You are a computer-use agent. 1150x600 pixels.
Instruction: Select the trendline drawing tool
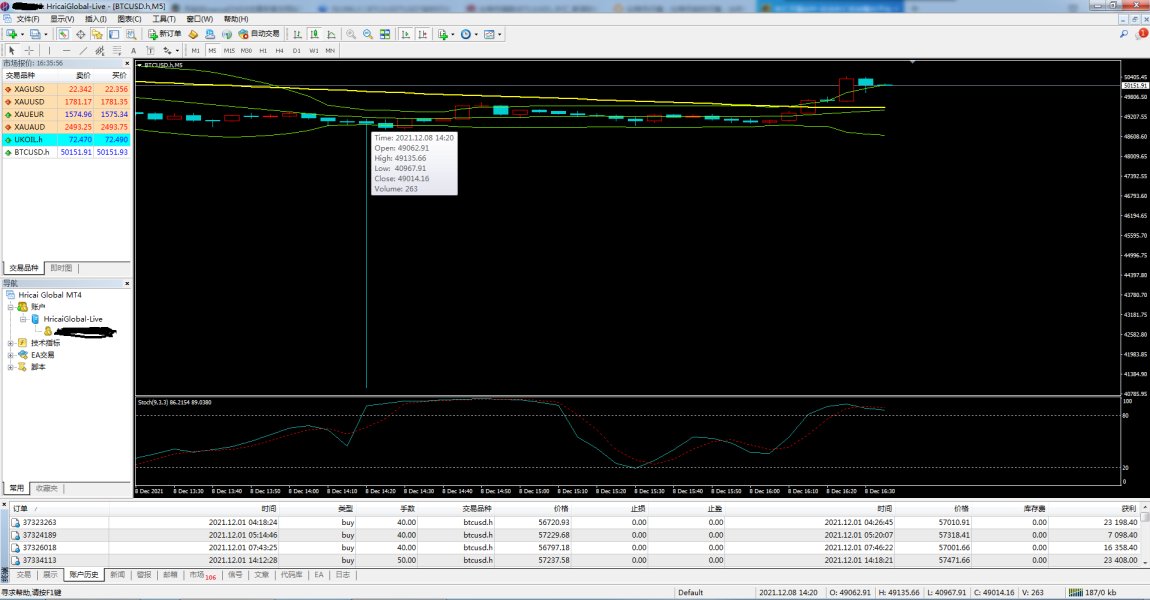click(x=82, y=50)
